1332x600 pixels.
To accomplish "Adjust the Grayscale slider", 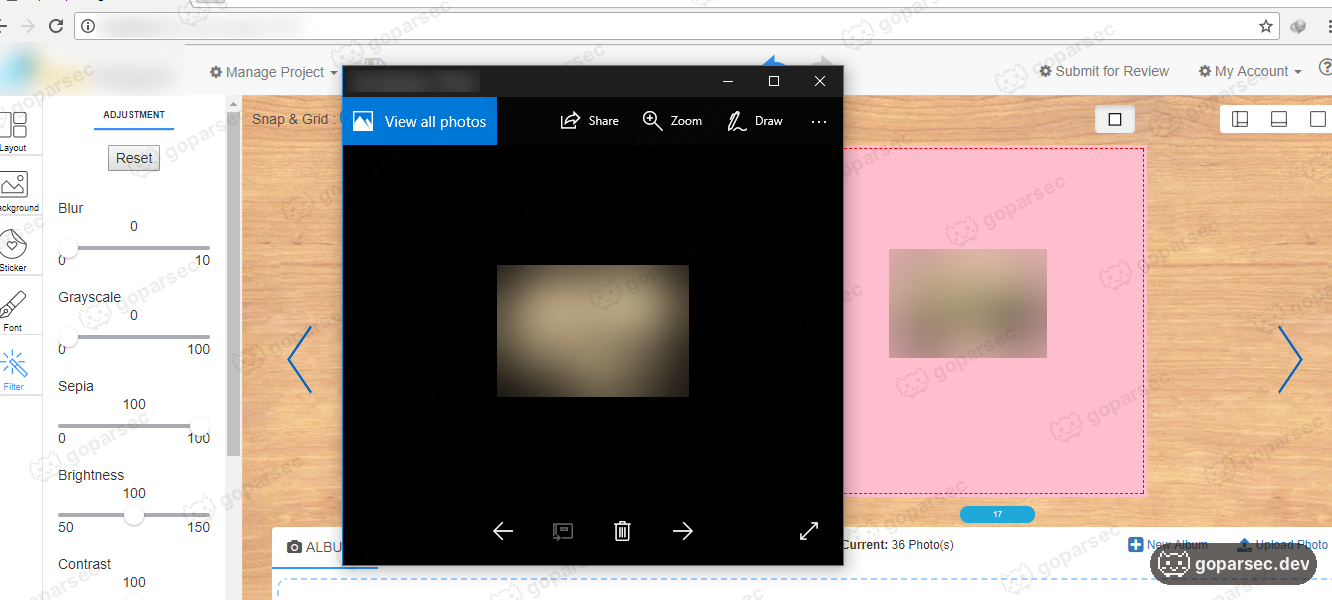I will point(68,336).
